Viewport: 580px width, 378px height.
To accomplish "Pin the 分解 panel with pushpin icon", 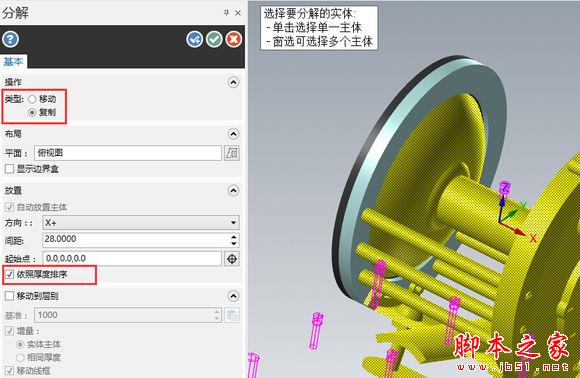I will coord(226,13).
